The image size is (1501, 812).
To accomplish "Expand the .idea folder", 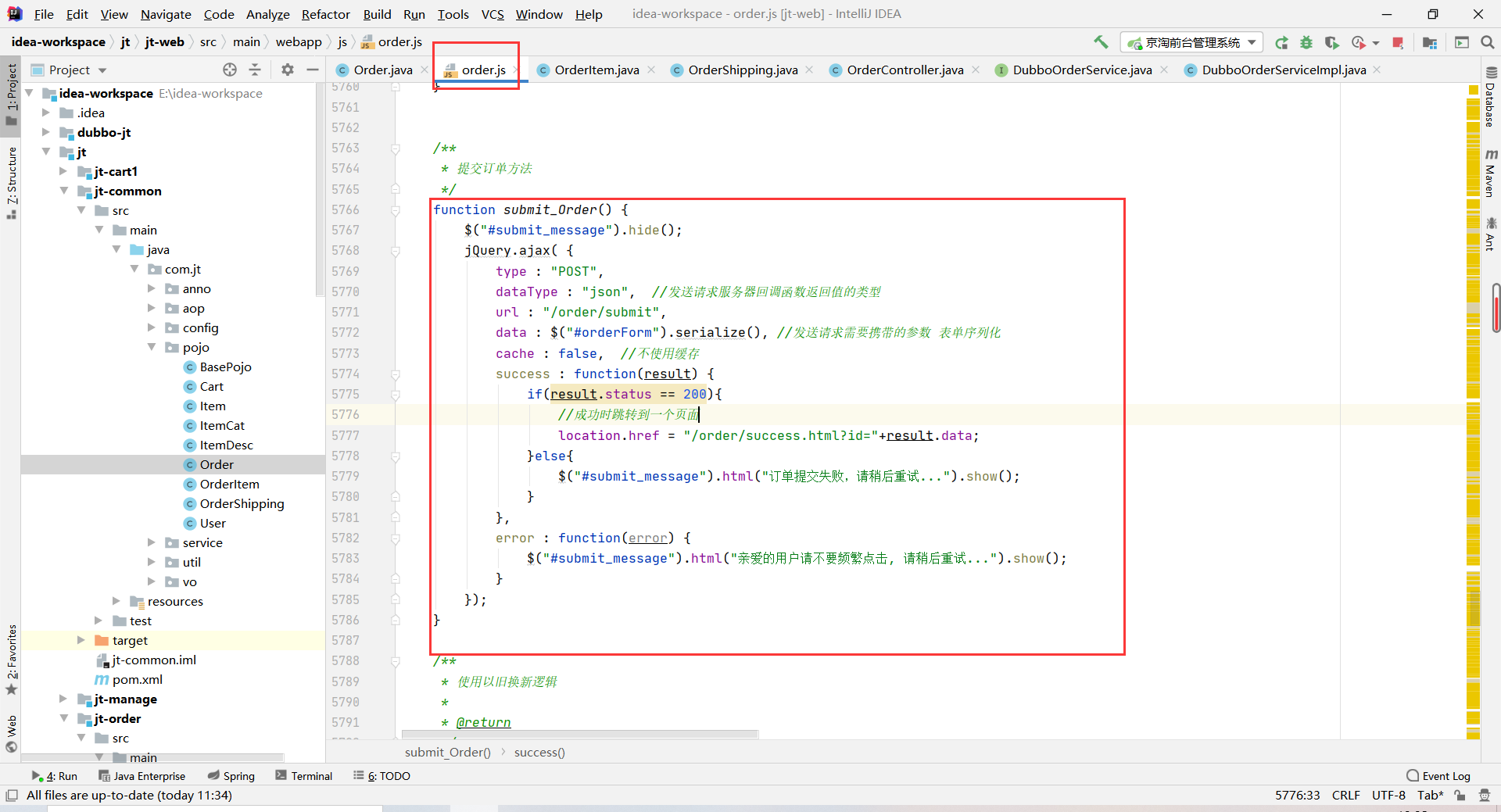I will point(46,113).
